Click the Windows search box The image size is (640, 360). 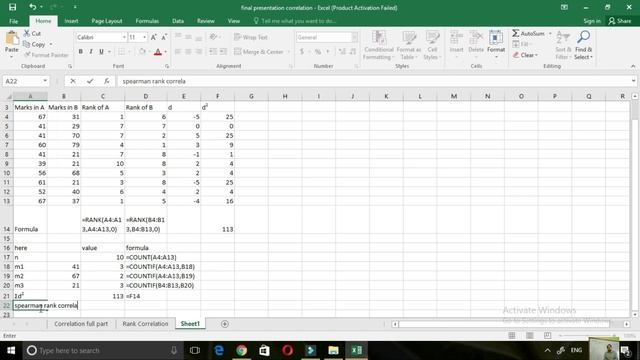(x=102, y=350)
